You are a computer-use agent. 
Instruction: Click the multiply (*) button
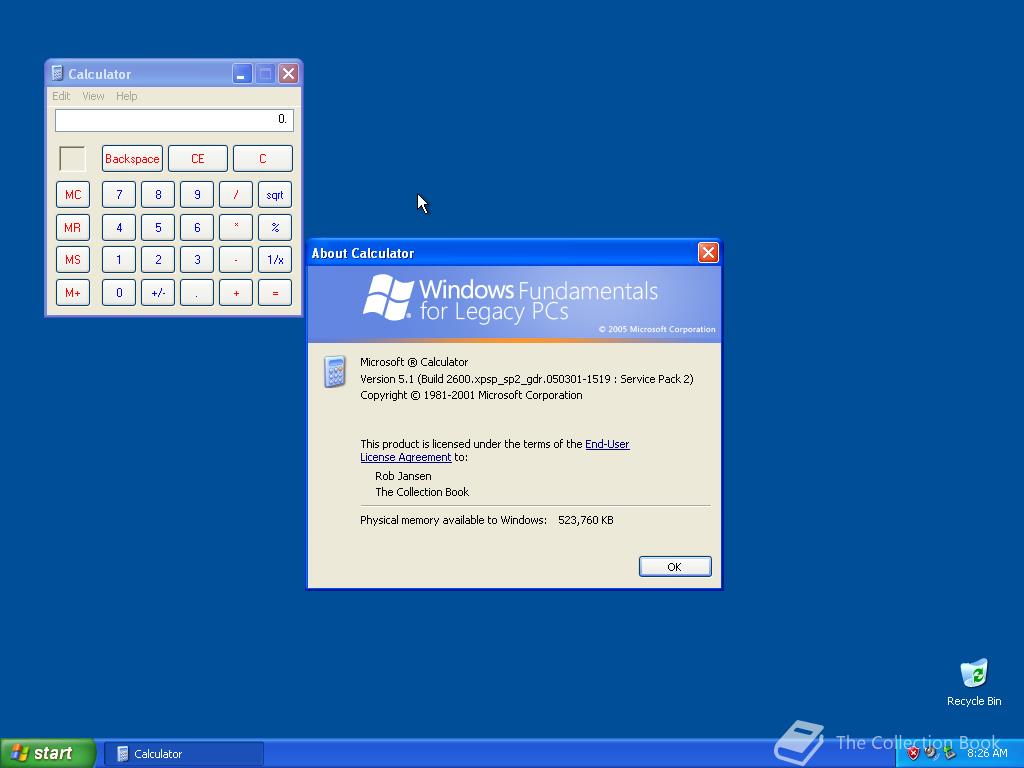click(236, 227)
